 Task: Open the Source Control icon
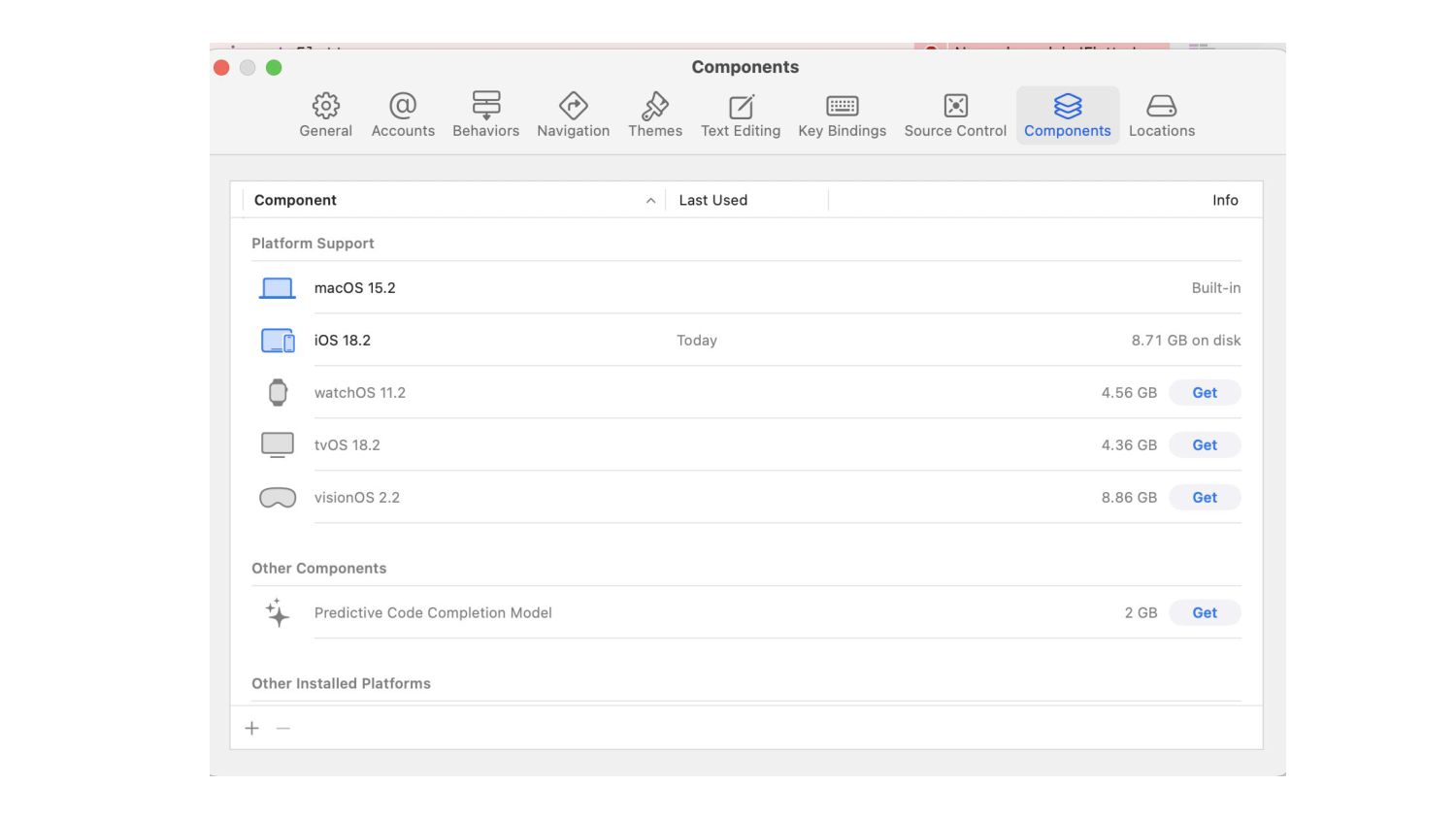956,105
